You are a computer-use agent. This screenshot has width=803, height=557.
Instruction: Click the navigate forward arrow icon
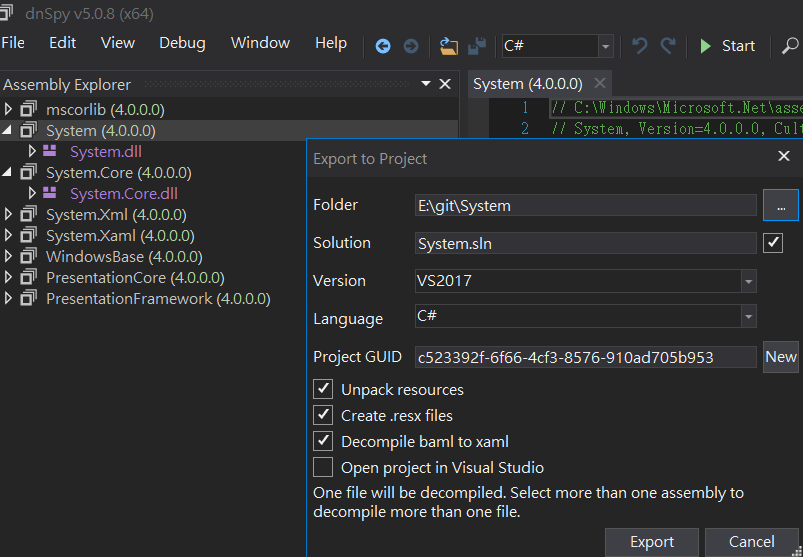(x=411, y=47)
